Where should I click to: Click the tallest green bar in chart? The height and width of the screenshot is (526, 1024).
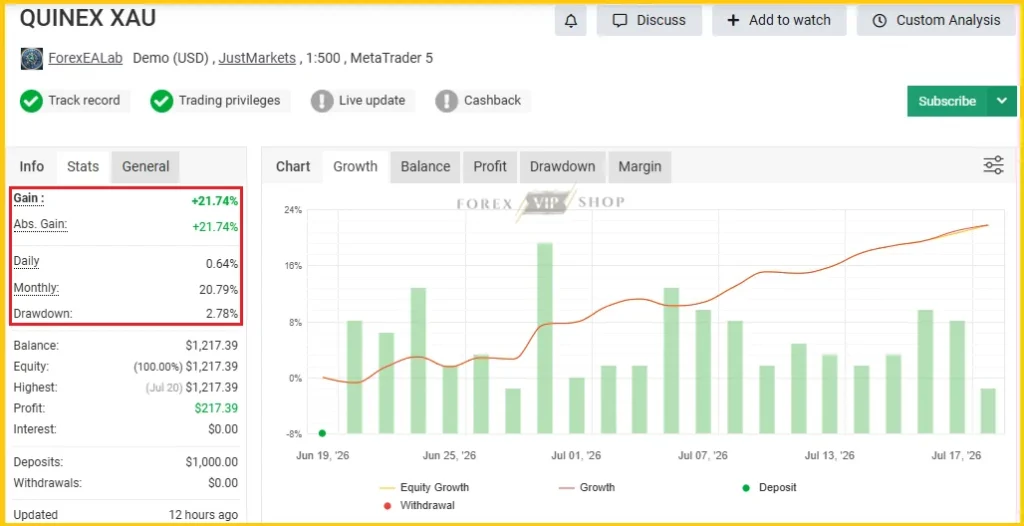point(545,338)
